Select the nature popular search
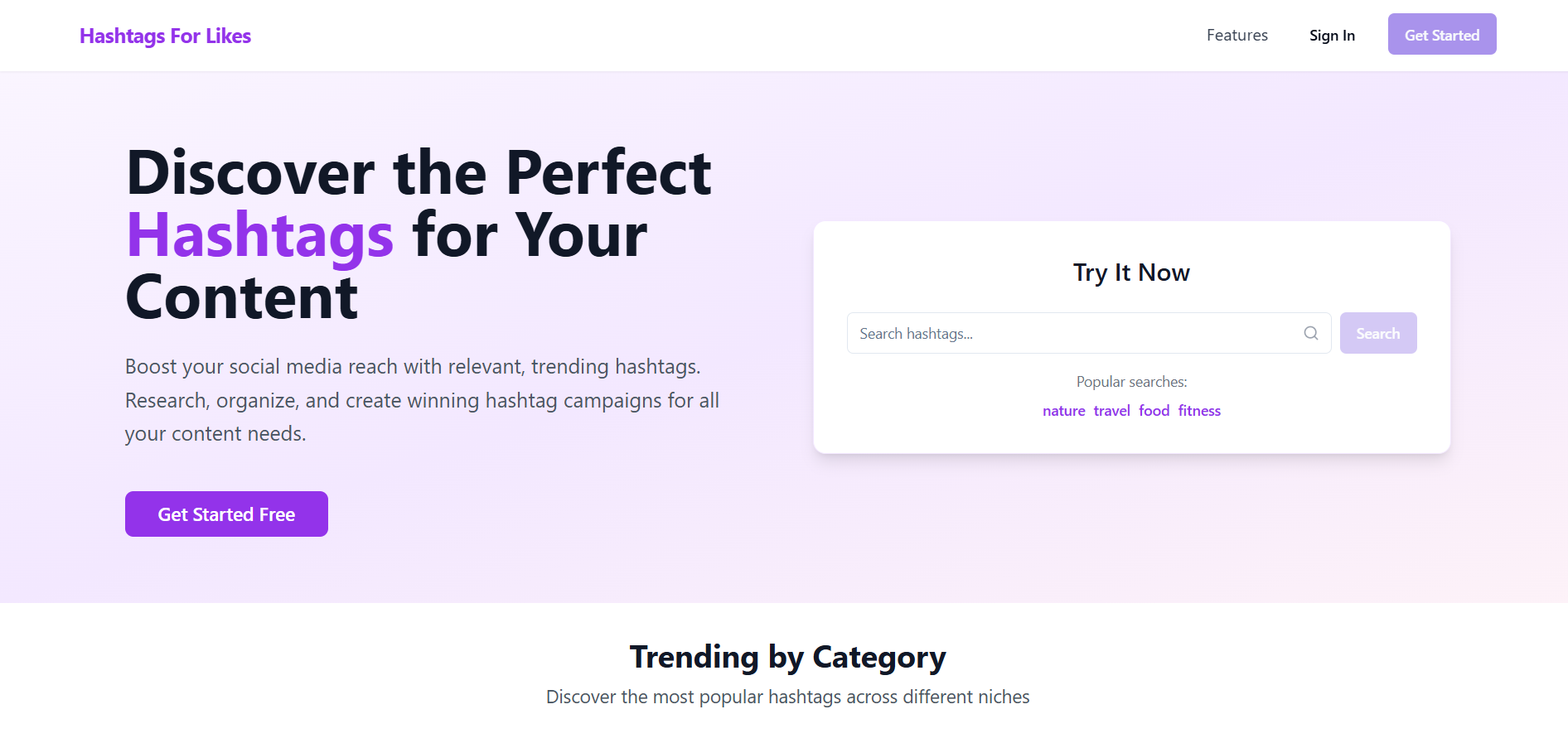 pos(1063,411)
